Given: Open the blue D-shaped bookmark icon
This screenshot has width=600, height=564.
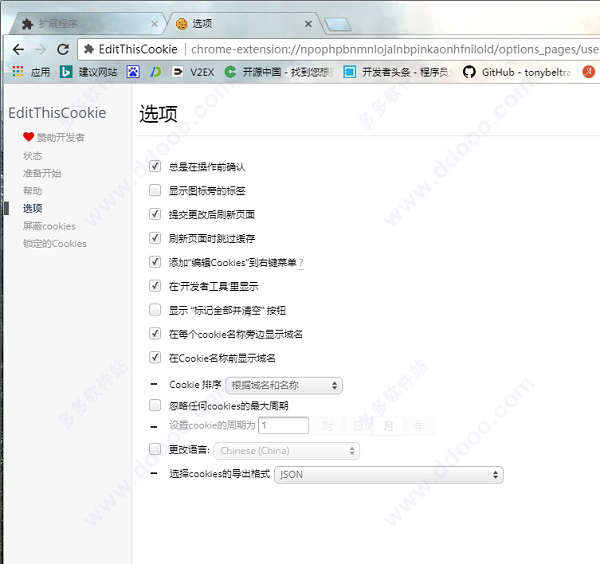Looking at the screenshot, I should [155, 72].
